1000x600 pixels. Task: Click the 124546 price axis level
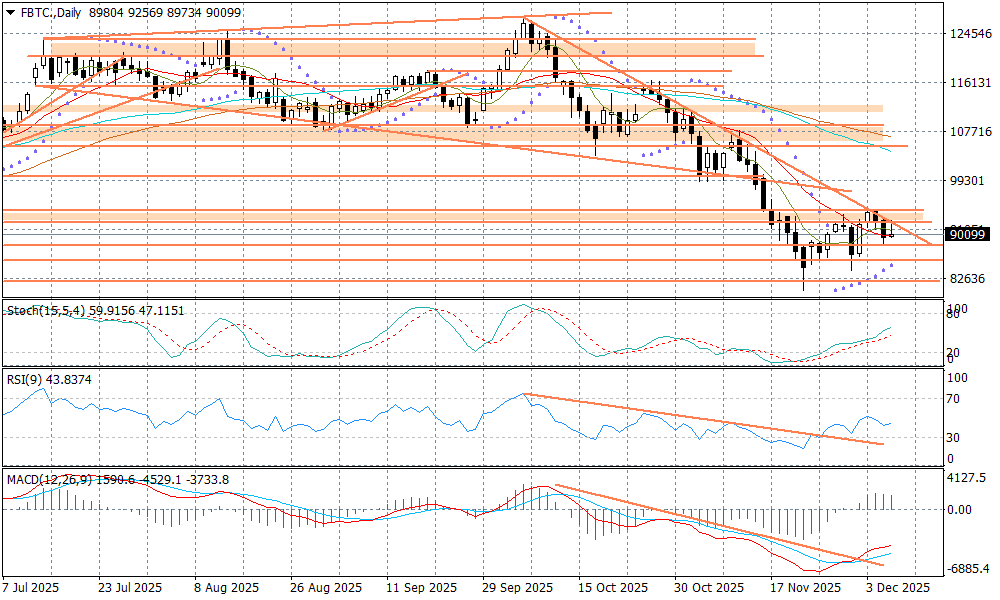click(969, 34)
